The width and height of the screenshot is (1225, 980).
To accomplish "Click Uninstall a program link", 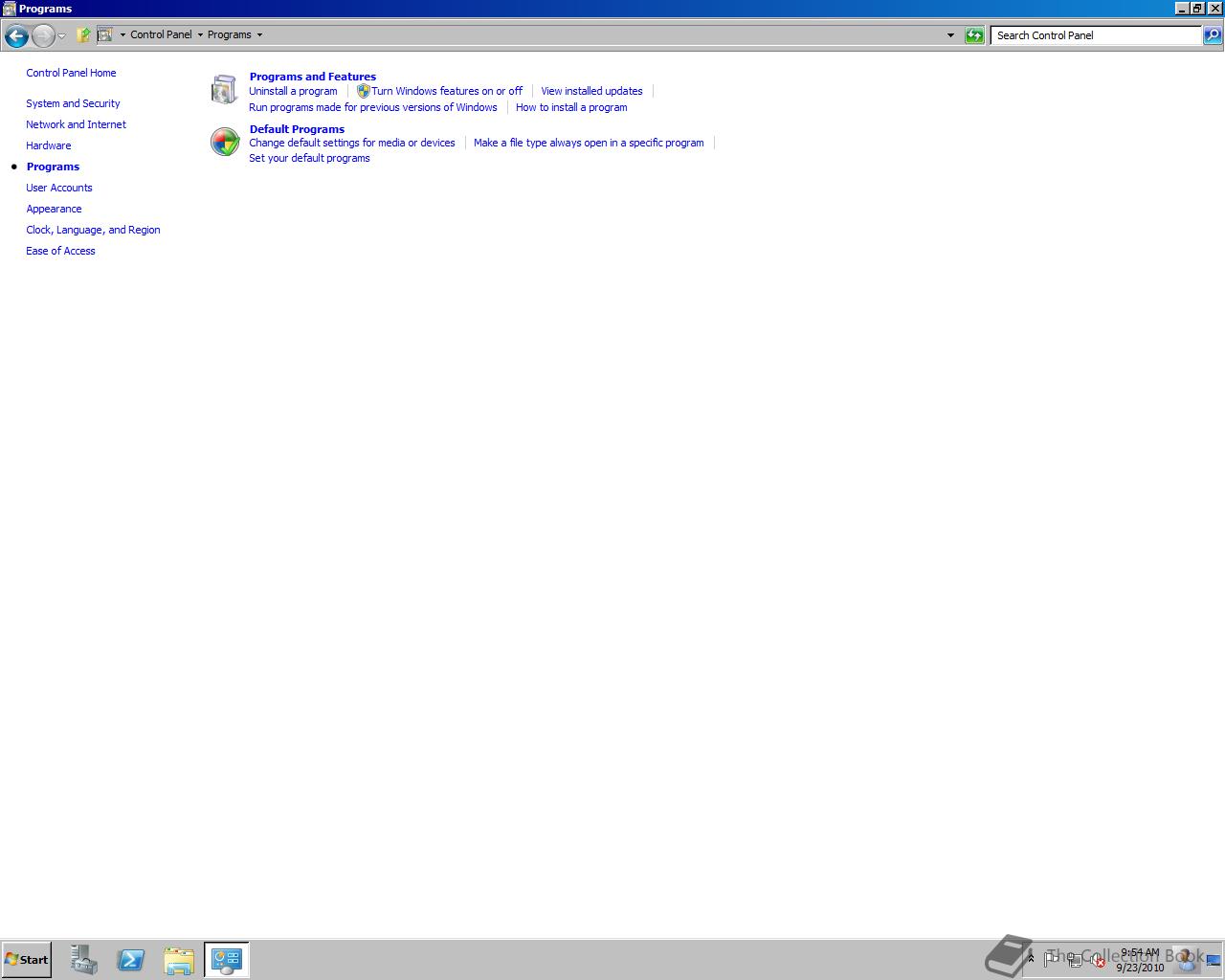I will (x=293, y=91).
